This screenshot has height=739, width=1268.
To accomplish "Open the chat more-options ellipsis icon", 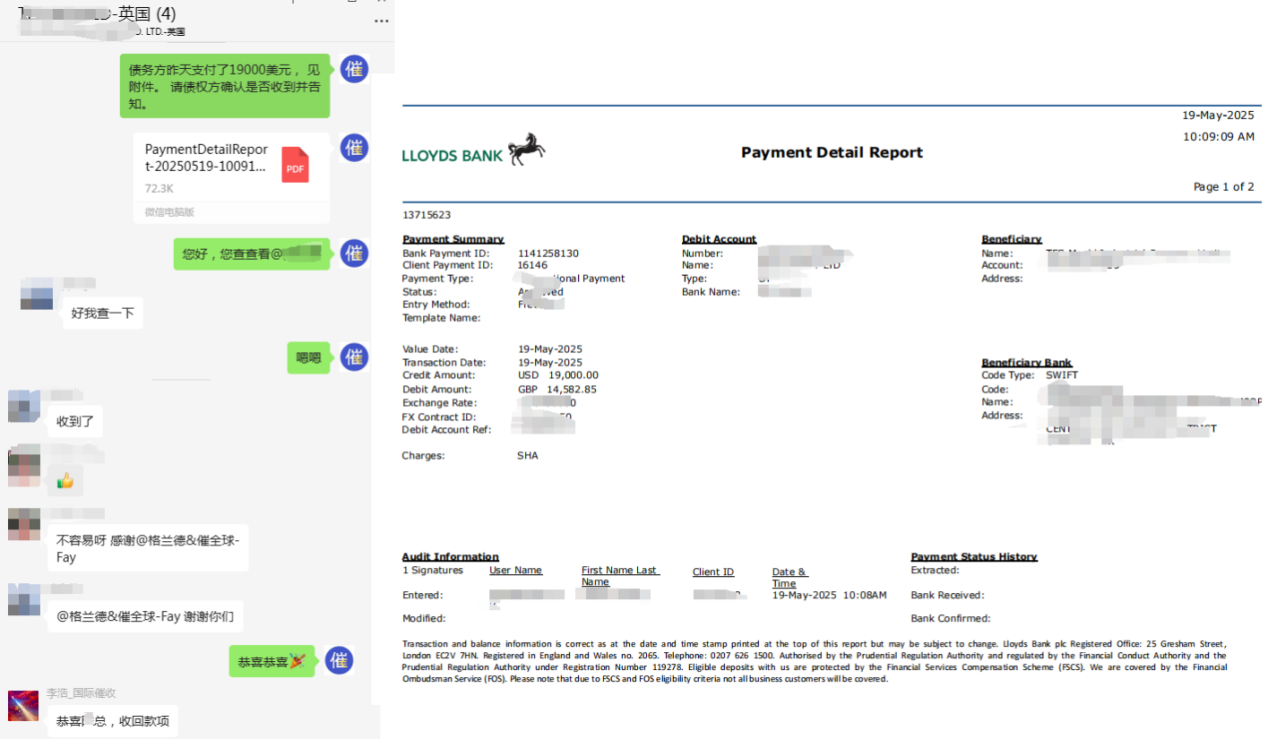I will (381, 21).
